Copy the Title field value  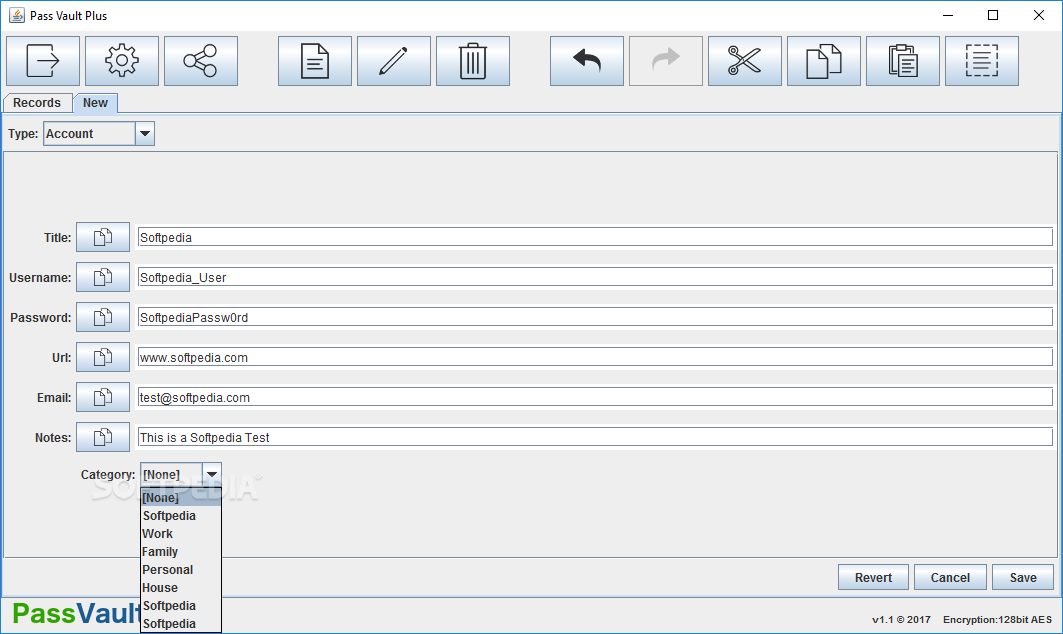pos(103,237)
